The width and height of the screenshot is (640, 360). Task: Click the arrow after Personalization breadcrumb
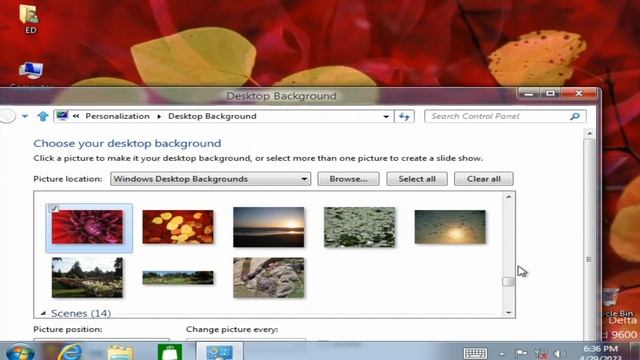click(159, 116)
